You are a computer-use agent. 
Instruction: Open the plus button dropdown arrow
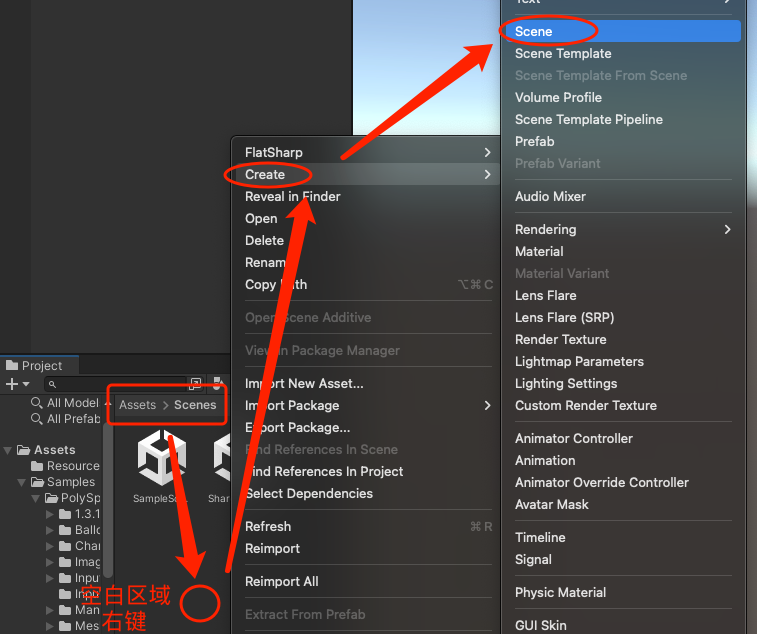[x=26, y=384]
